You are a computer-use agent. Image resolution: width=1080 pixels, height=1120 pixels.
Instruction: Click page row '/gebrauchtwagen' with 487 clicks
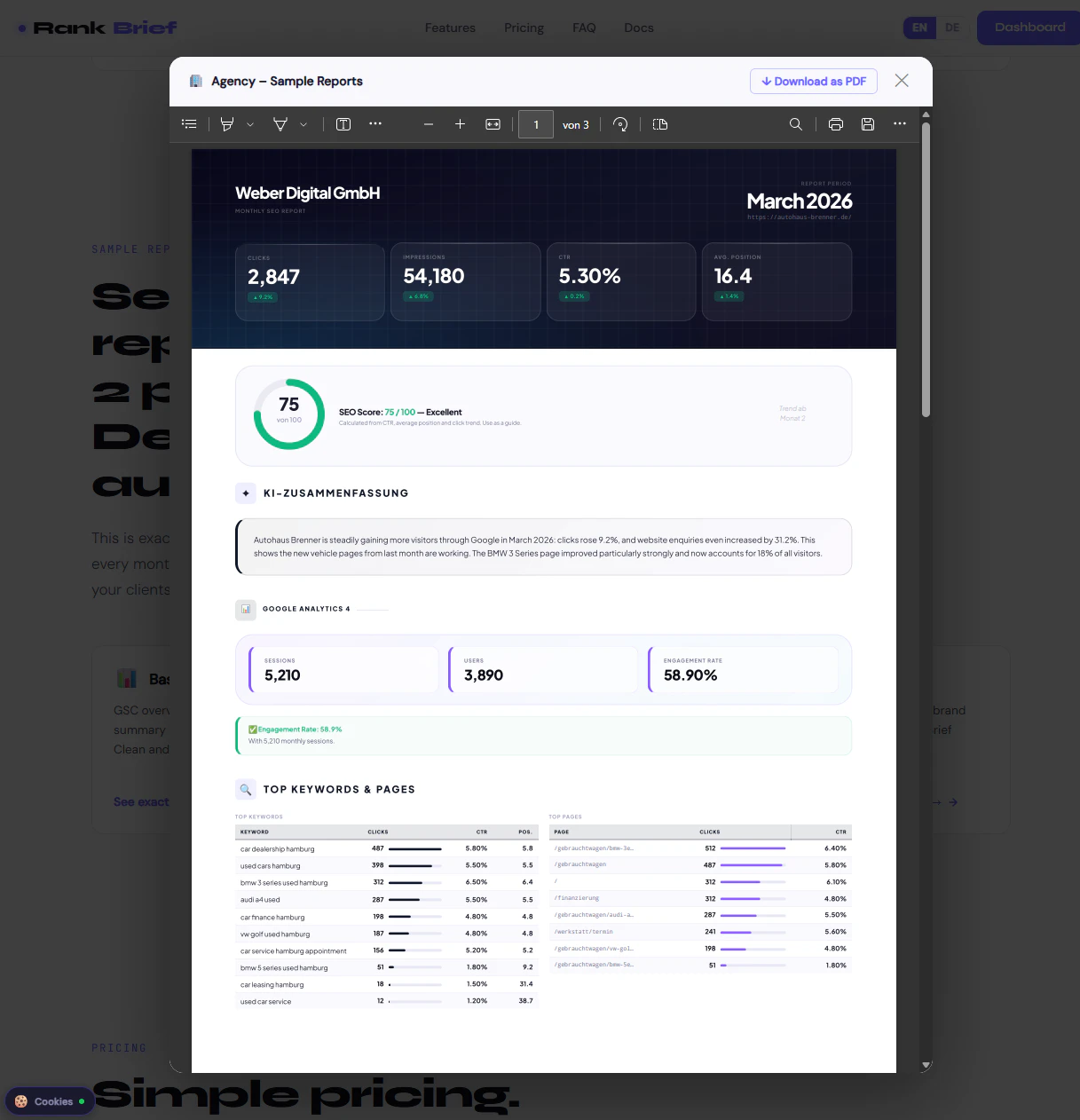[x=700, y=864]
